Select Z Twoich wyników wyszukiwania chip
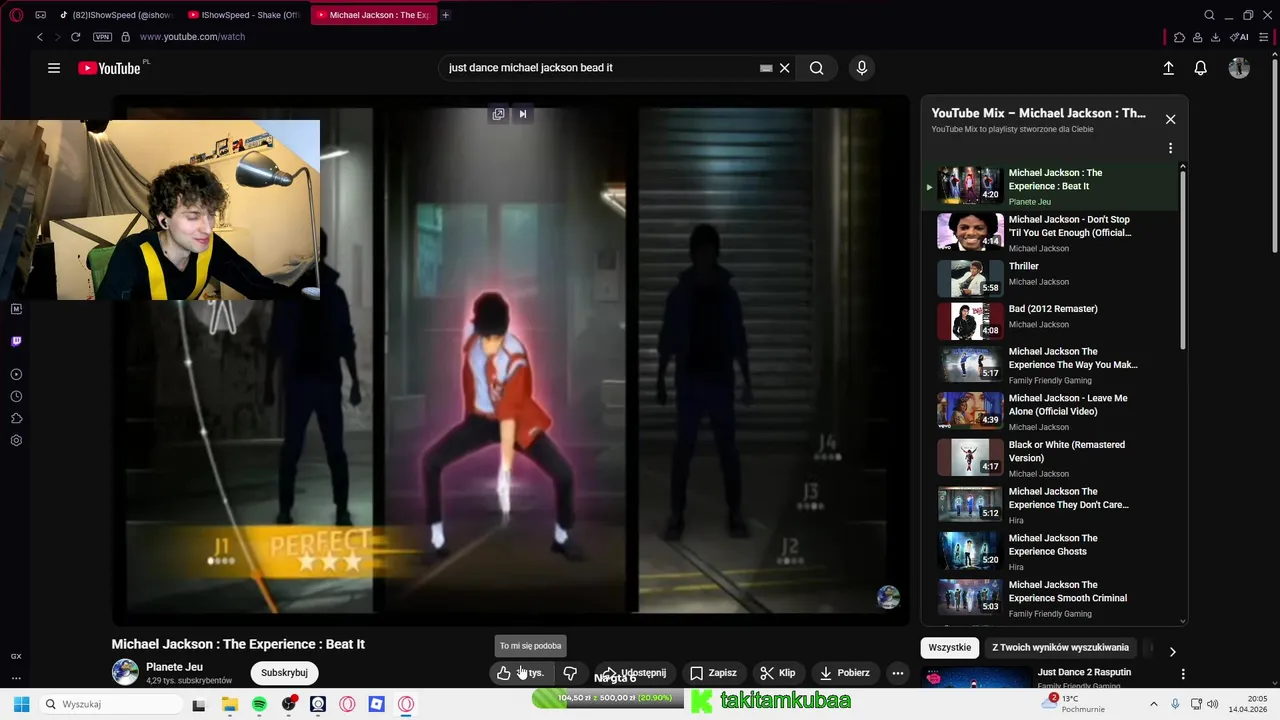This screenshot has width=1280, height=720. click(x=1060, y=647)
